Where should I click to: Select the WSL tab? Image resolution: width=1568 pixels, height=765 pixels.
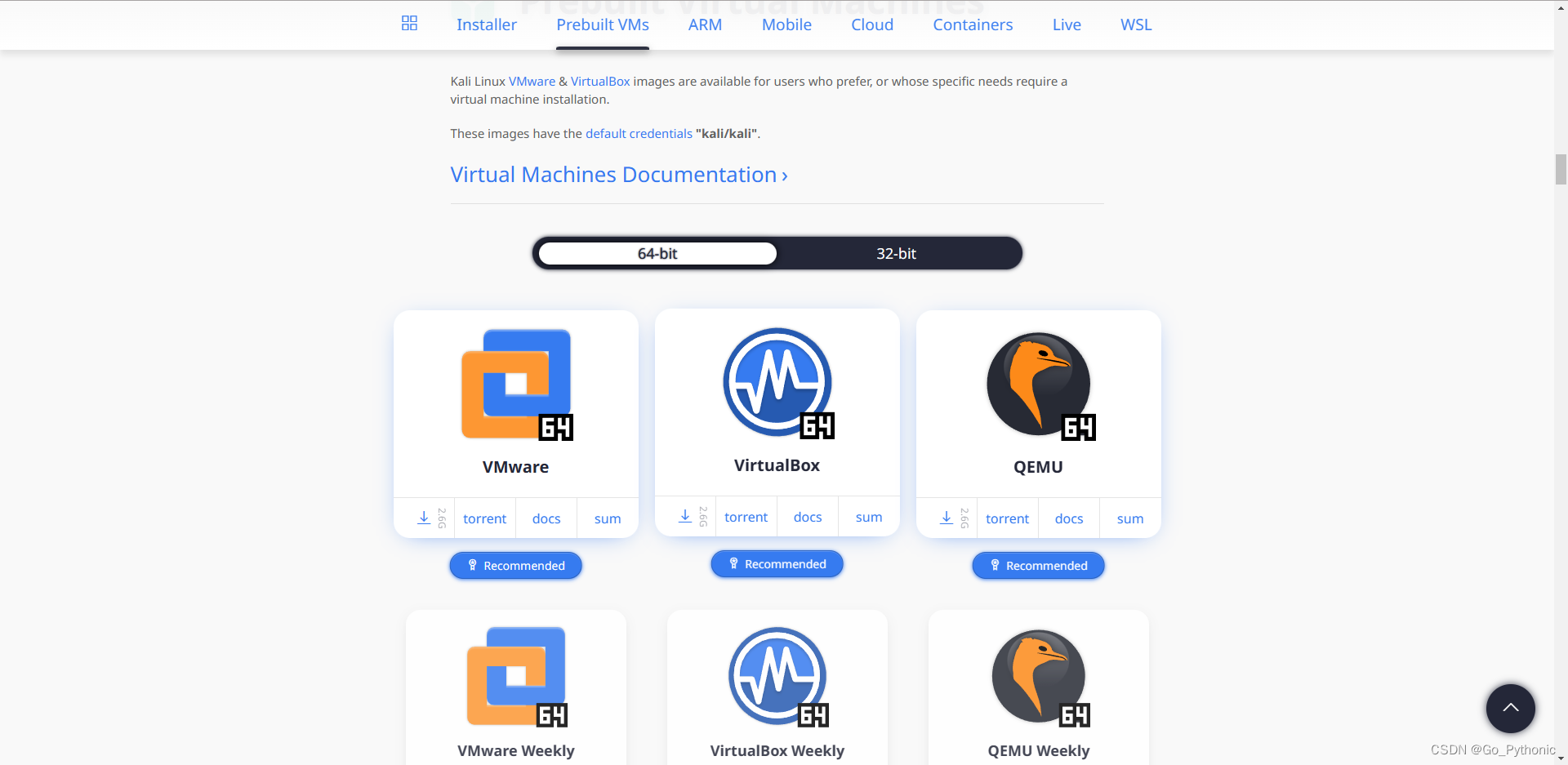click(x=1136, y=24)
